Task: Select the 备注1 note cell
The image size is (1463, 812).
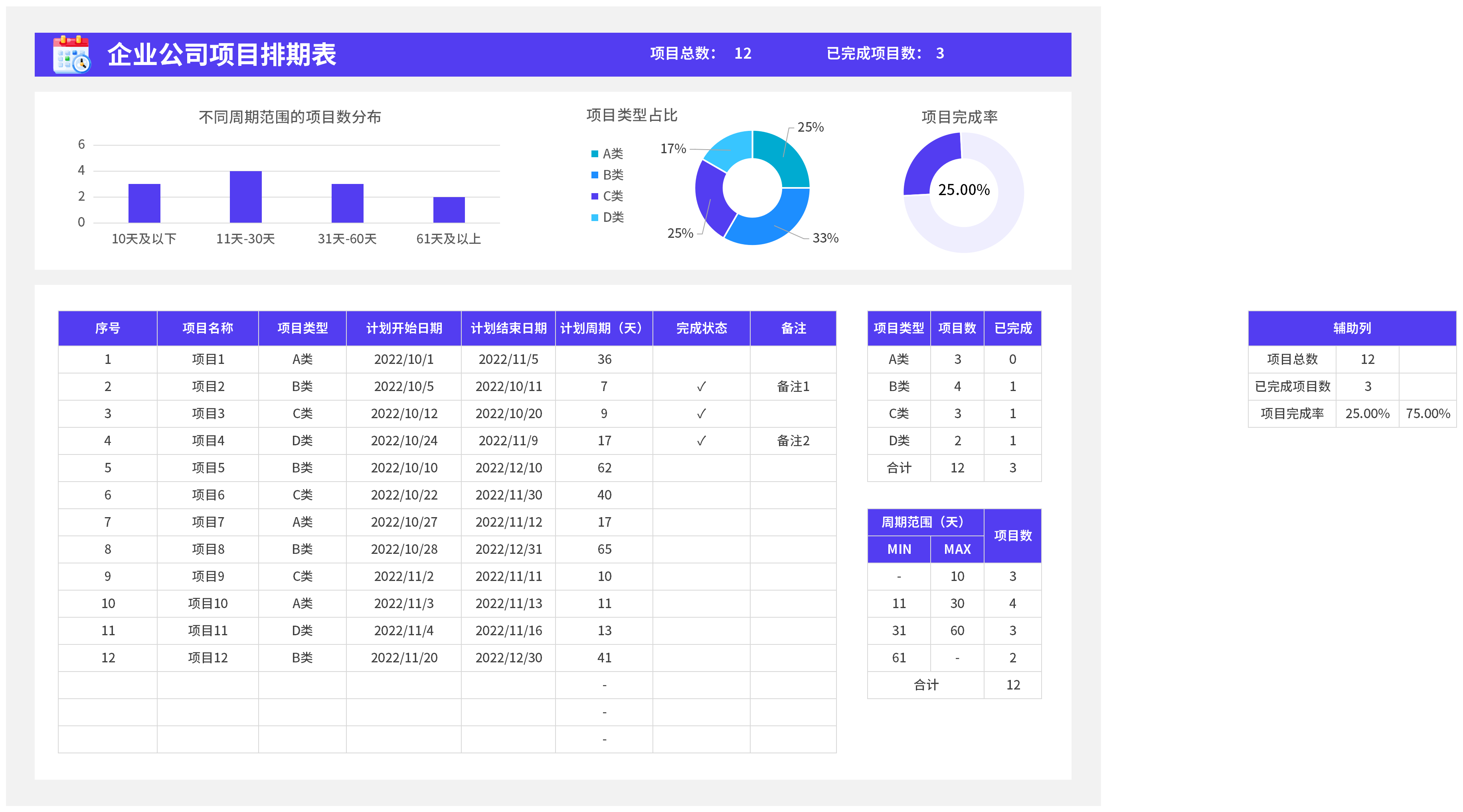Action: point(793,387)
